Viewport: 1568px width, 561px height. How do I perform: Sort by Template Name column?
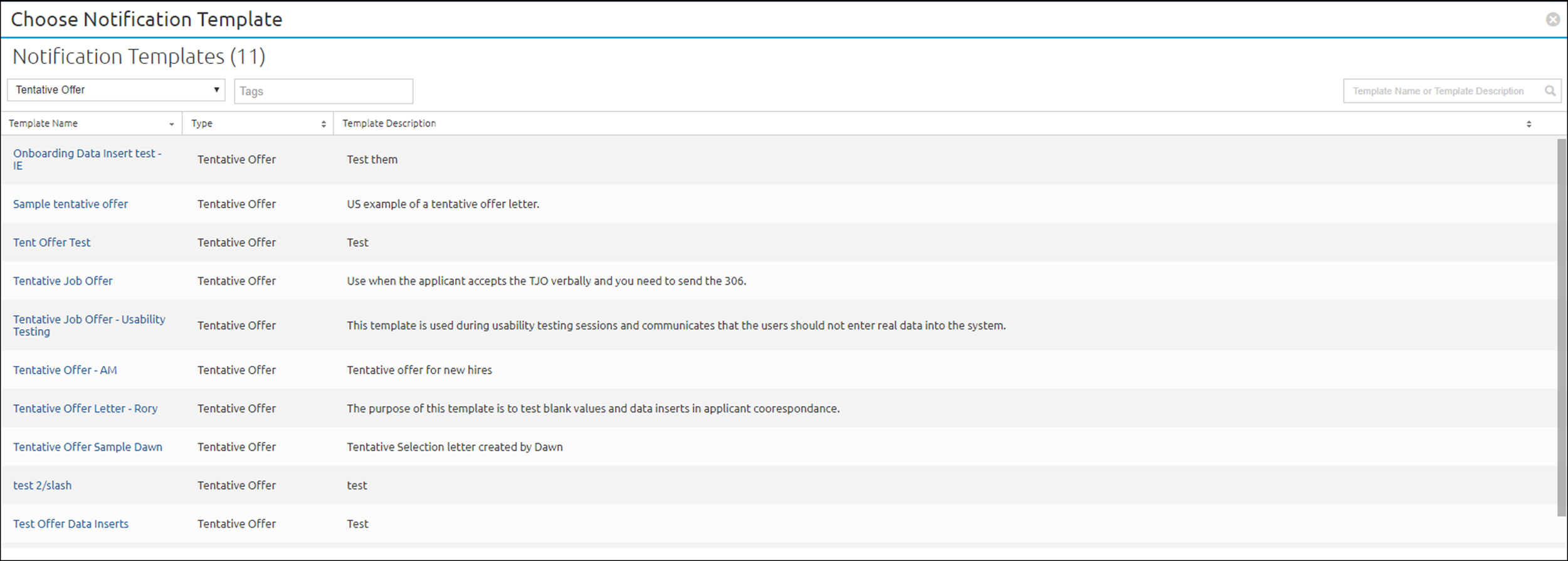(91, 123)
